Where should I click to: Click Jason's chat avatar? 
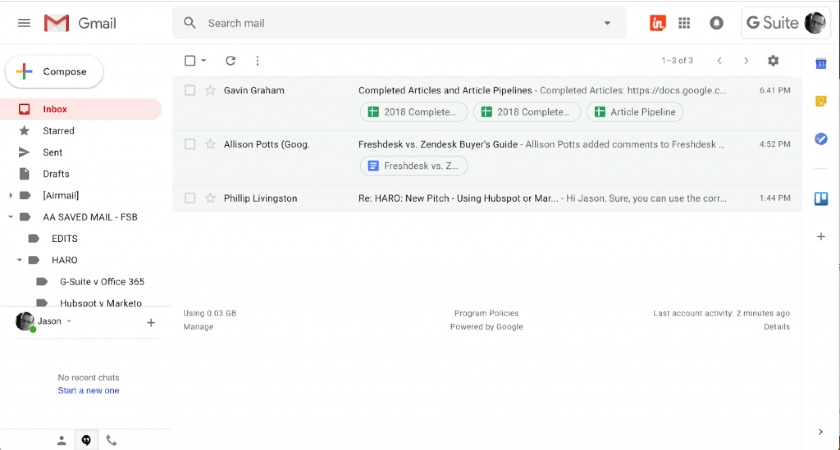[25, 321]
